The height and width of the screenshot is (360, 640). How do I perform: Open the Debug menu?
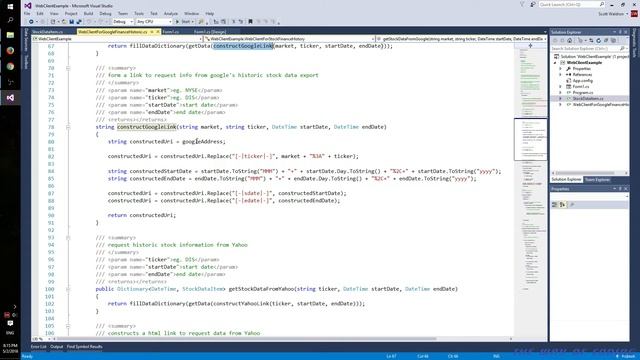click(x=105, y=13)
